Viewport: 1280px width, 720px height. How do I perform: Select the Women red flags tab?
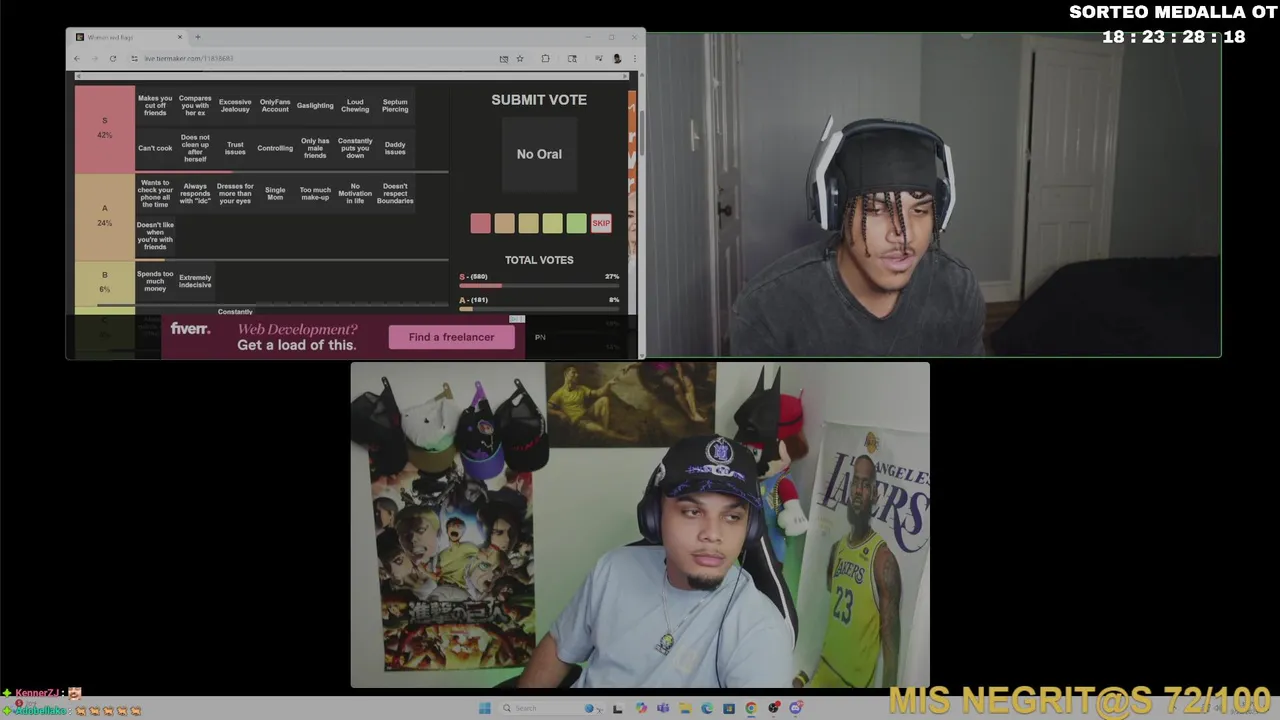129,37
